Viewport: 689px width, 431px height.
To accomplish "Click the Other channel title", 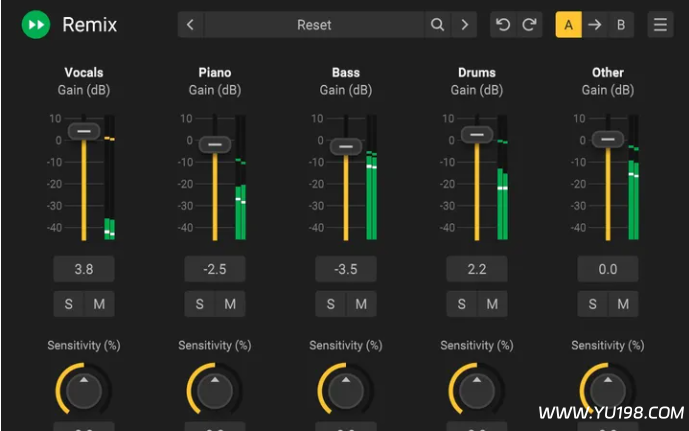I will pyautogui.click(x=608, y=72).
